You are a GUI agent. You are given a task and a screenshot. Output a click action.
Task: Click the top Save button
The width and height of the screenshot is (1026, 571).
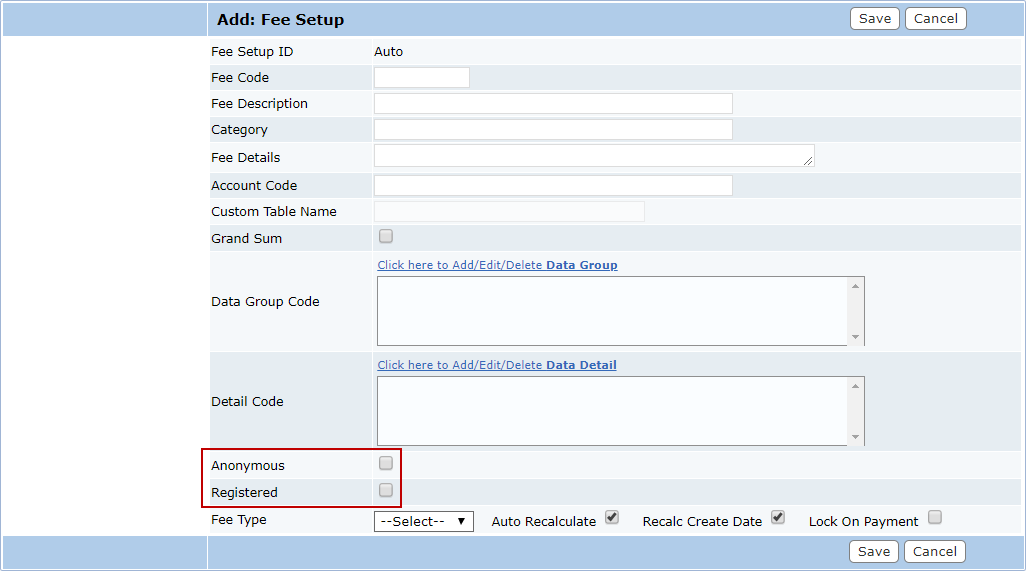[874, 19]
